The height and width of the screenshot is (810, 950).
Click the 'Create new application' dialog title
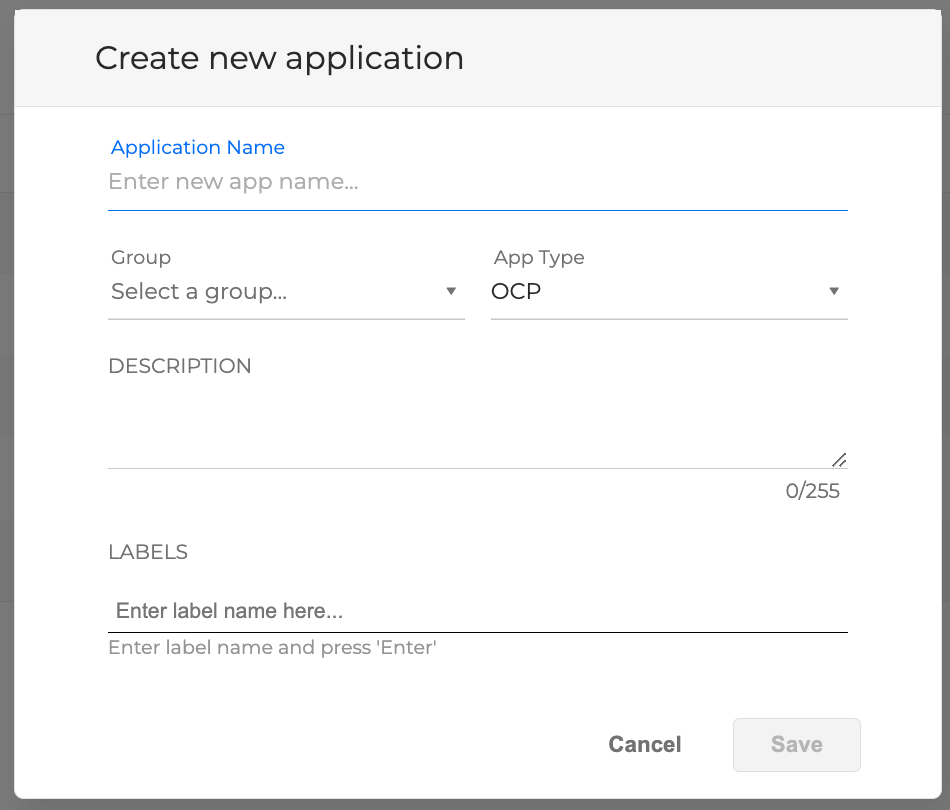pyautogui.click(x=279, y=58)
